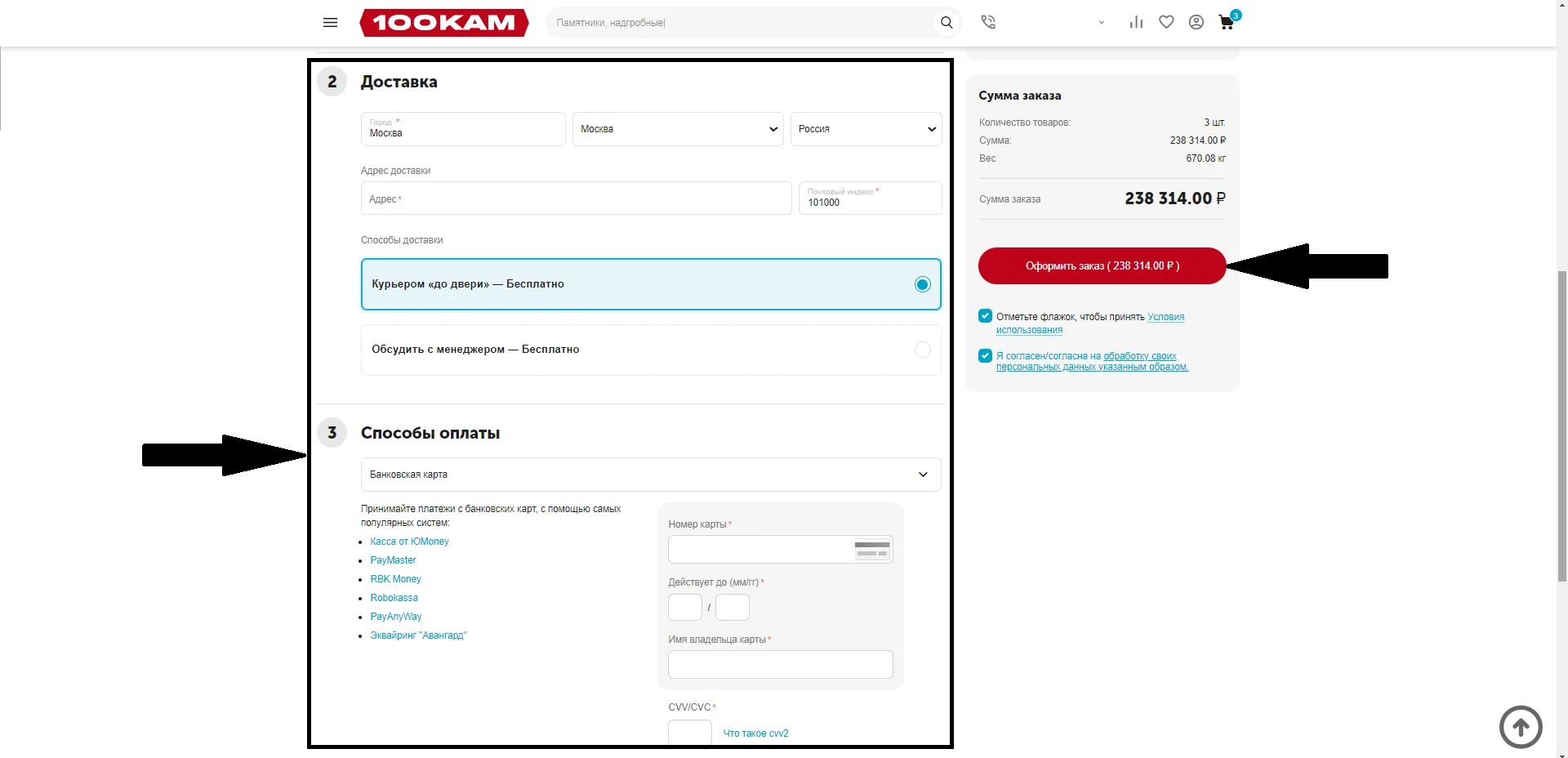Open the product comparison chart icon
The width and height of the screenshot is (1568, 758).
point(1136,23)
